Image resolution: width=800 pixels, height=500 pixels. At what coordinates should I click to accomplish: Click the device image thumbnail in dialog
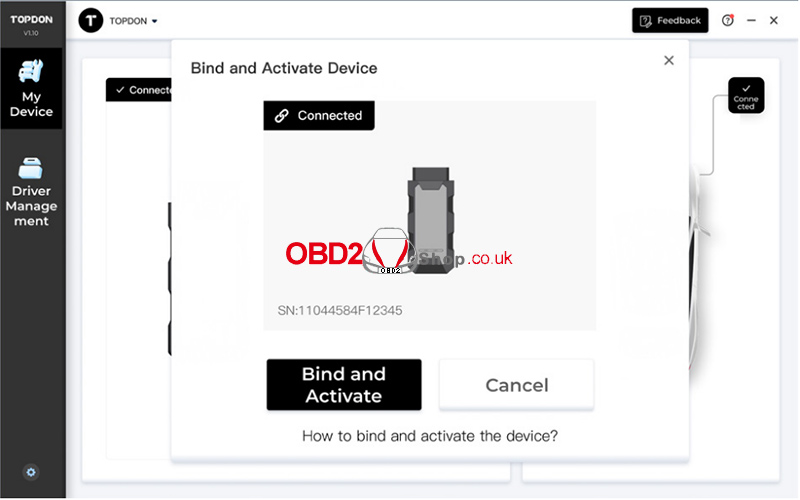(x=431, y=220)
